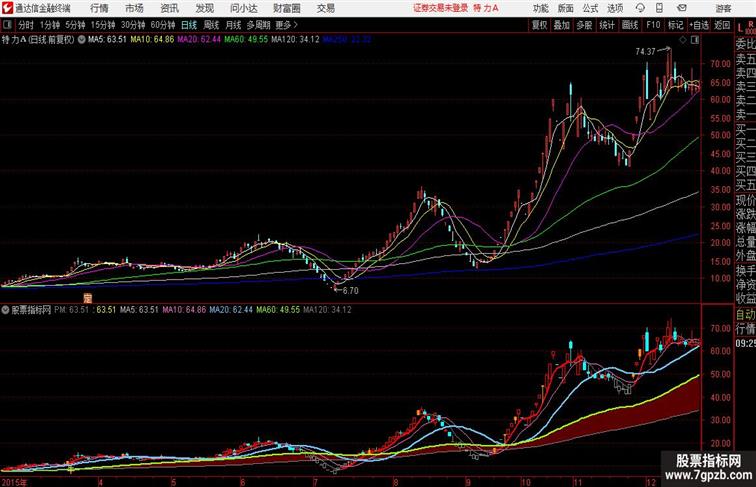Click the red L R icon in side panel
Viewport: 756px width, 487px height.
coord(746,27)
